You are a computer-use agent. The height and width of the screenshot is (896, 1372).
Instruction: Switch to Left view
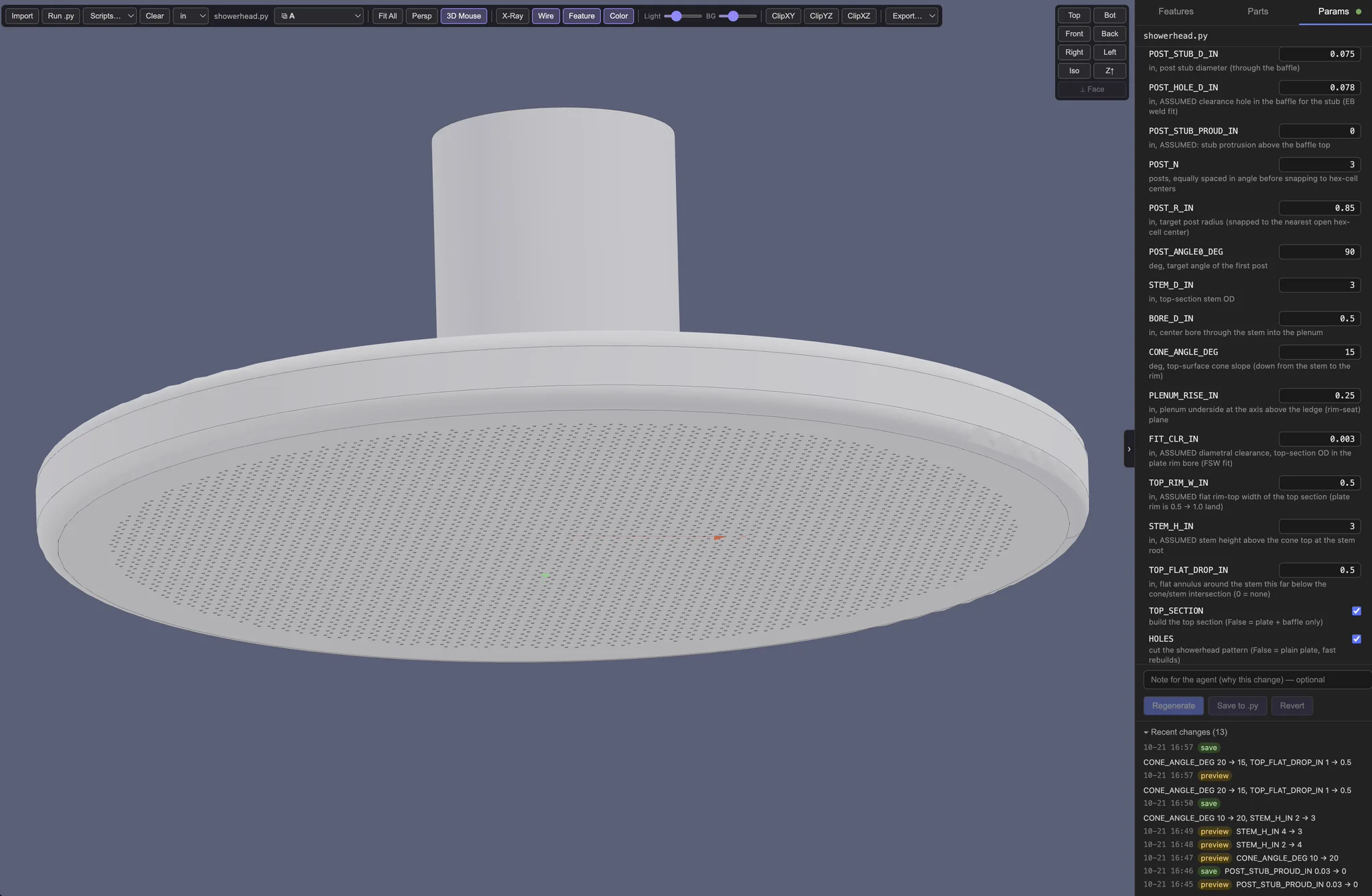tap(1109, 52)
